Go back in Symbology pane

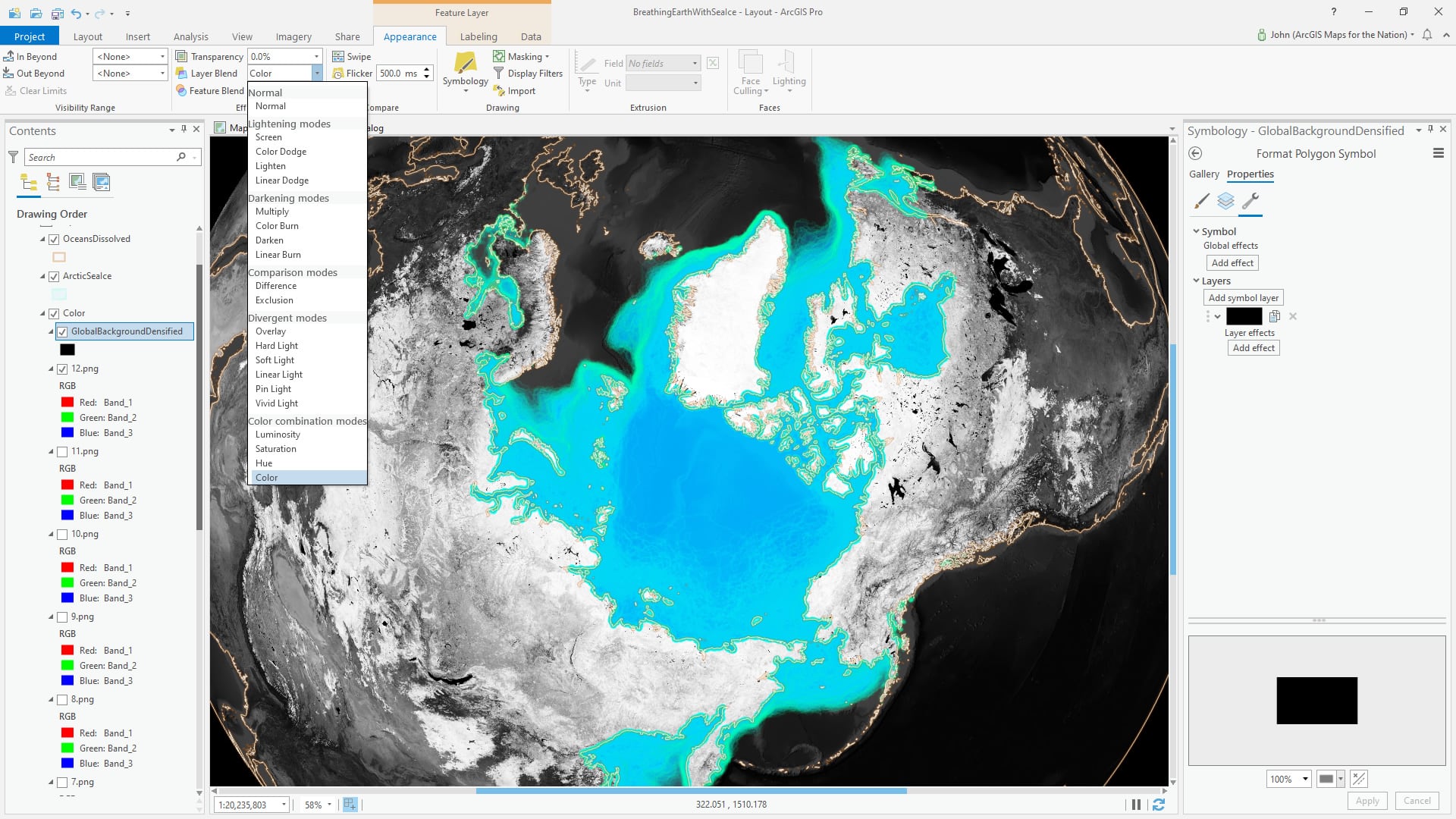1195,154
